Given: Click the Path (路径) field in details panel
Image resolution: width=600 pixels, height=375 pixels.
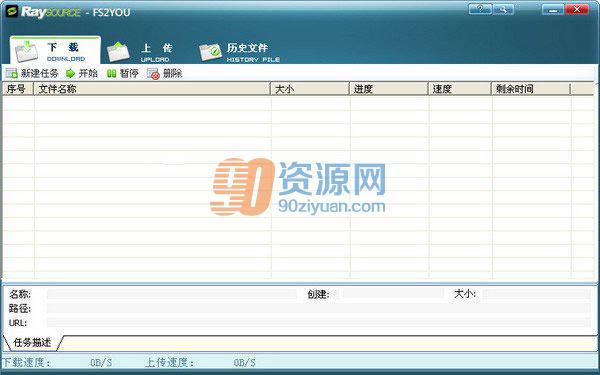Looking at the screenshot, I should [319, 308].
